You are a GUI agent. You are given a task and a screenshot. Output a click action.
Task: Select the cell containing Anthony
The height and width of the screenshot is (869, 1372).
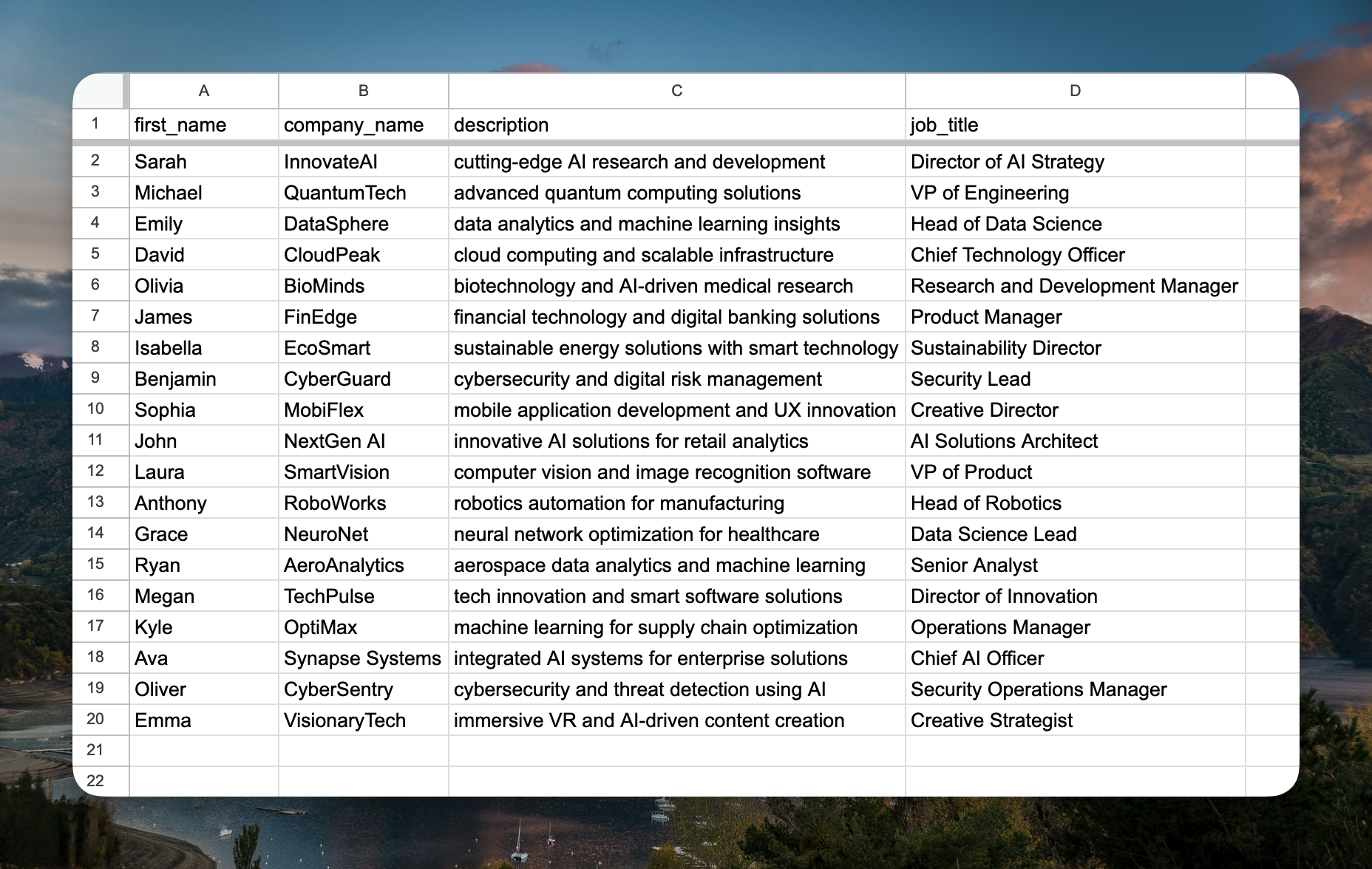(204, 502)
